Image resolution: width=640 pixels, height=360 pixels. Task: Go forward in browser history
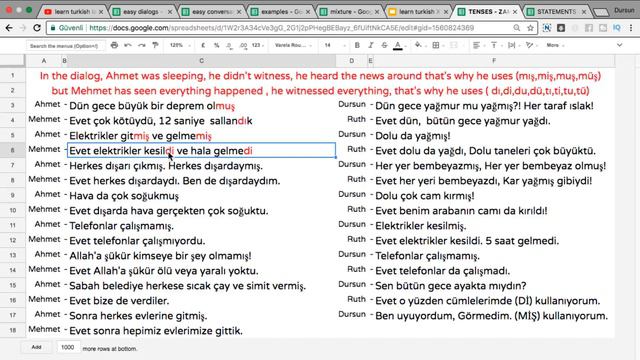(23, 28)
